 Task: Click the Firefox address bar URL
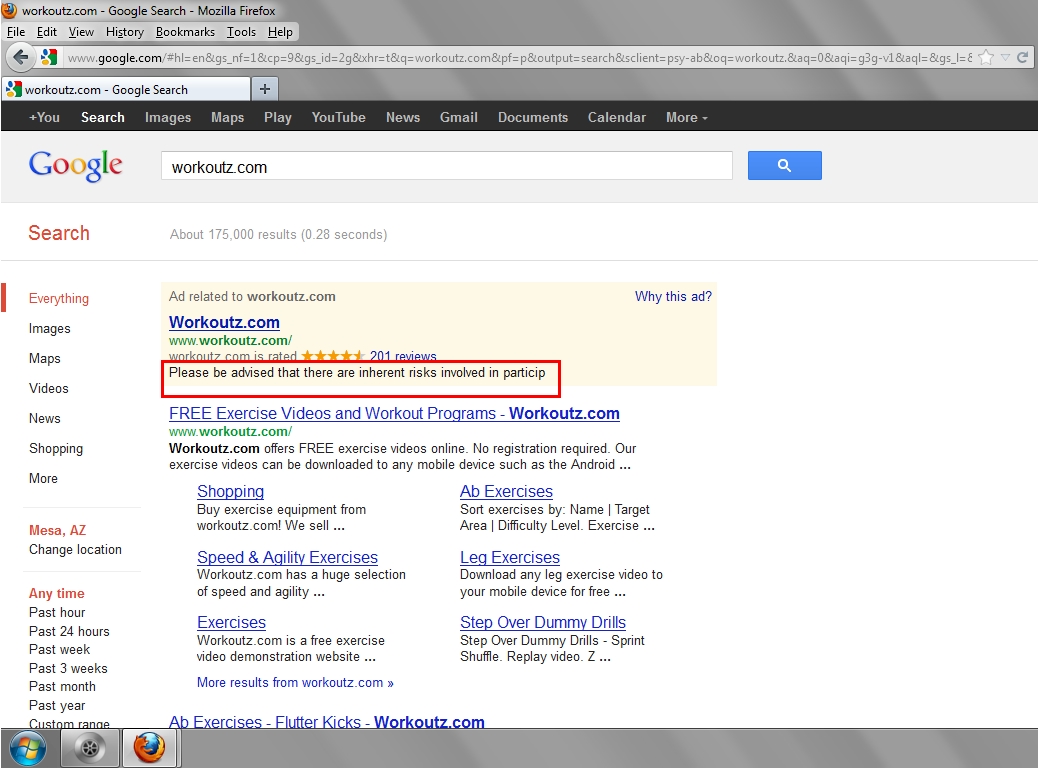(x=520, y=58)
